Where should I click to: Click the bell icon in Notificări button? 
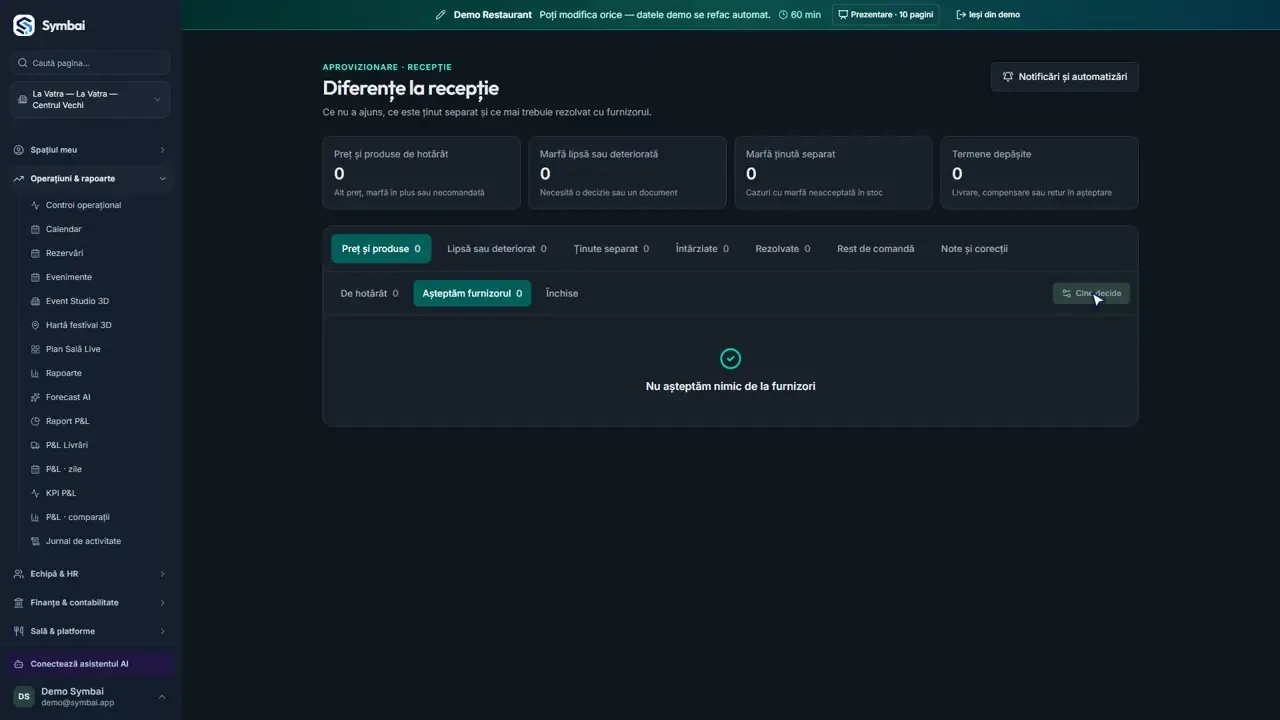pyautogui.click(x=1008, y=77)
